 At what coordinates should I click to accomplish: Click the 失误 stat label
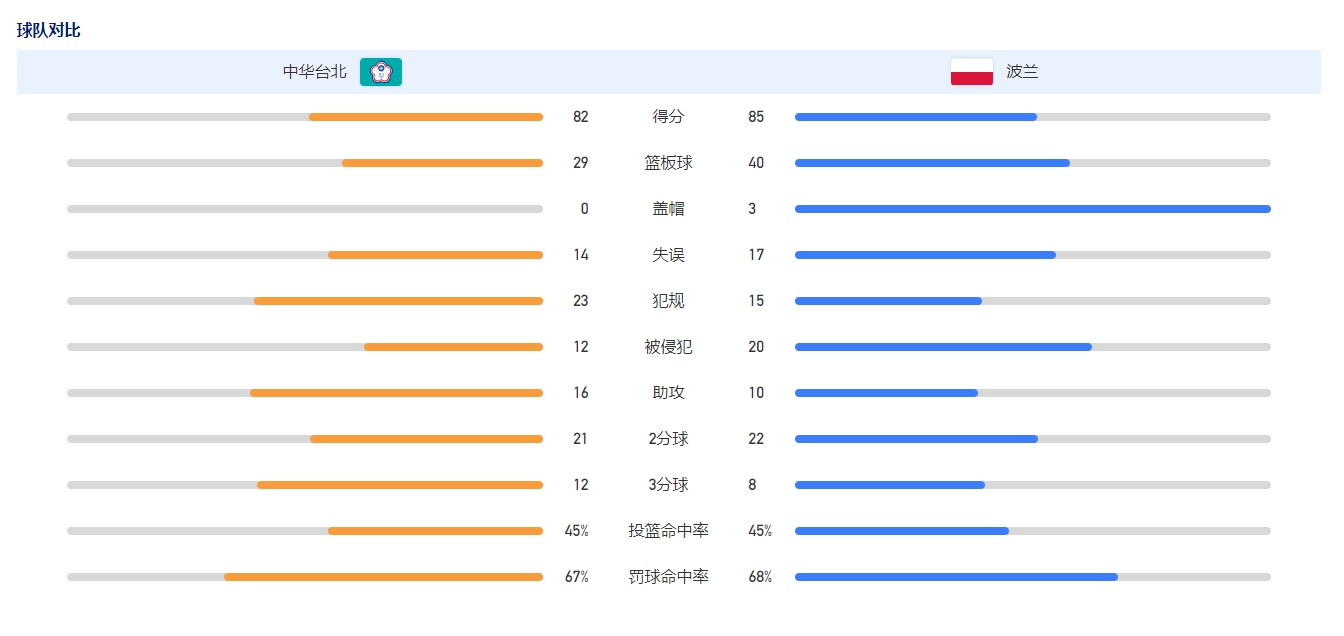tap(669, 255)
